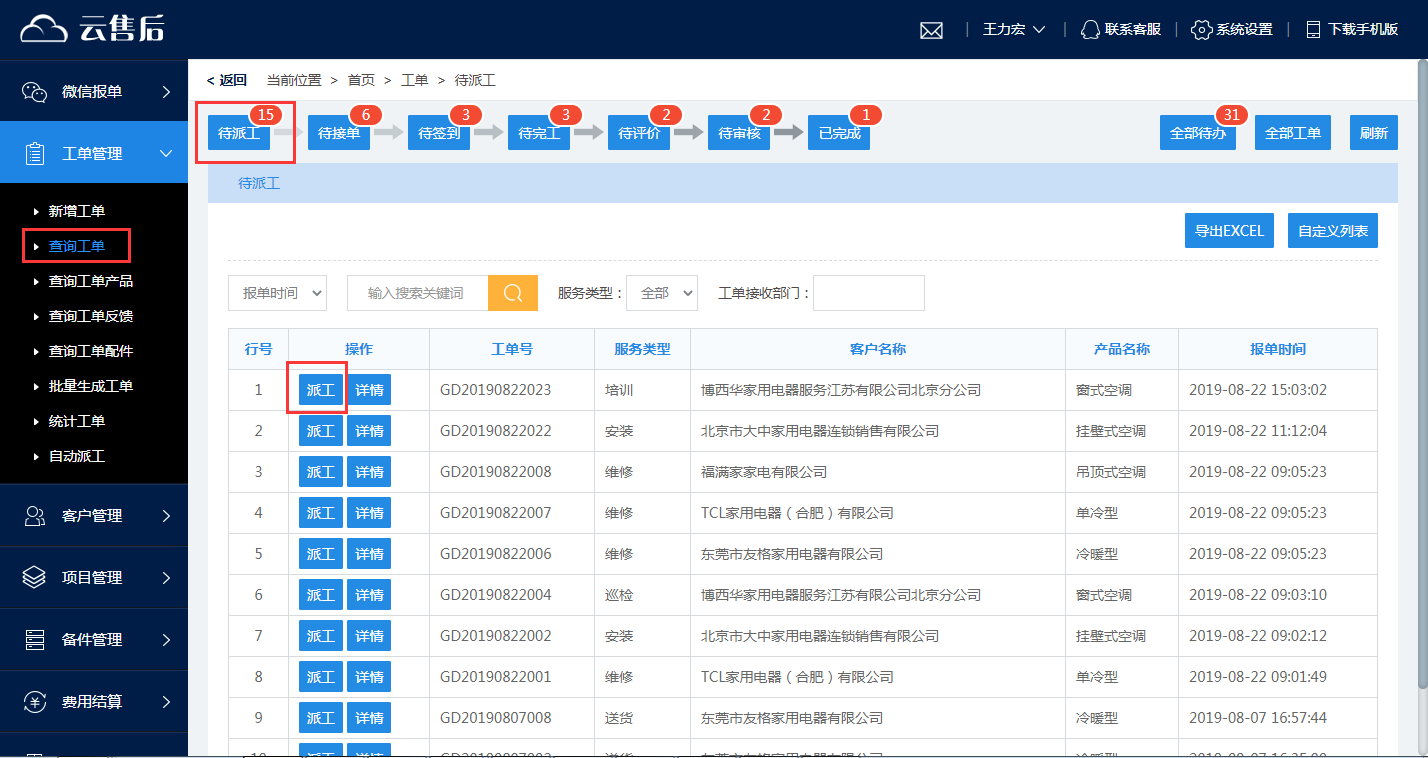This screenshot has width=1428, height=758.
Task: Switch to the 待接单 status step
Action: click(x=339, y=133)
